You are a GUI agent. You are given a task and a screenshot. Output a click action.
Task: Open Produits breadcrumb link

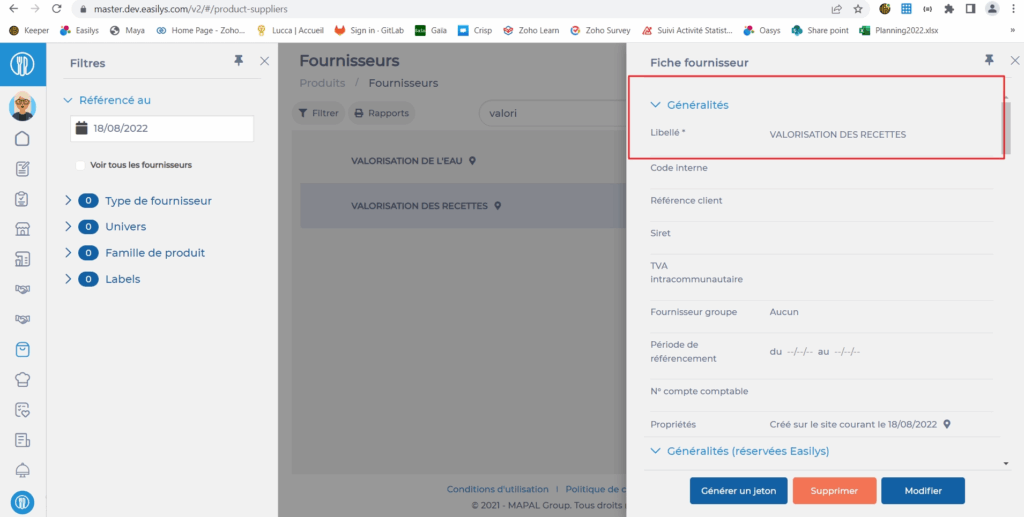pos(322,83)
